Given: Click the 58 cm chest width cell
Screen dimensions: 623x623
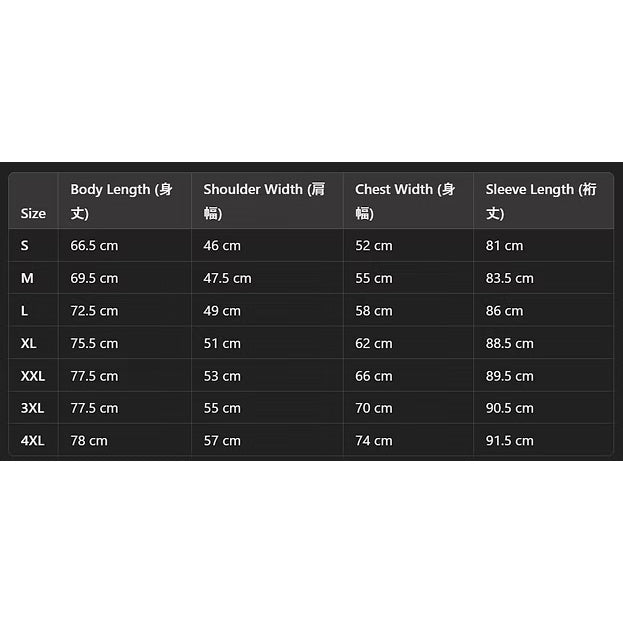Looking at the screenshot, I should 373,311.
